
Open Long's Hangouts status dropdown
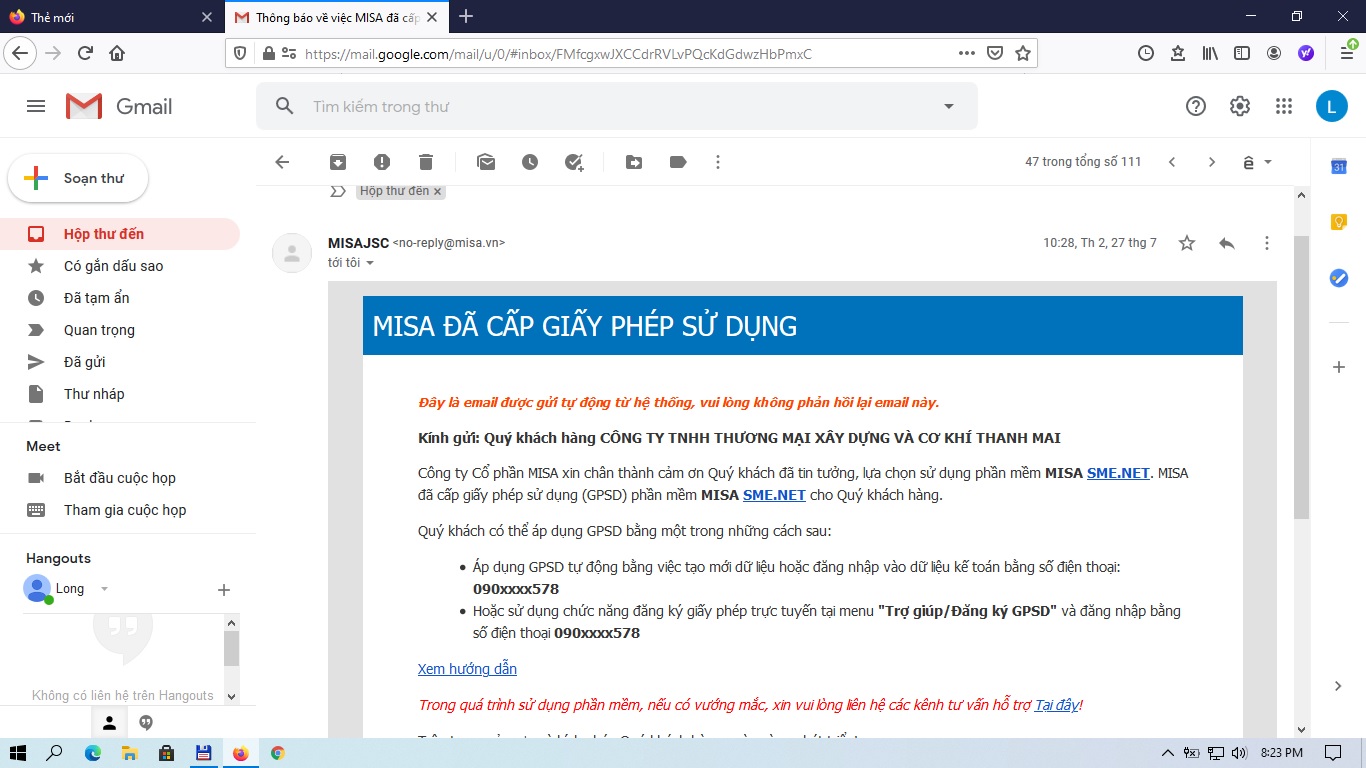coord(104,589)
